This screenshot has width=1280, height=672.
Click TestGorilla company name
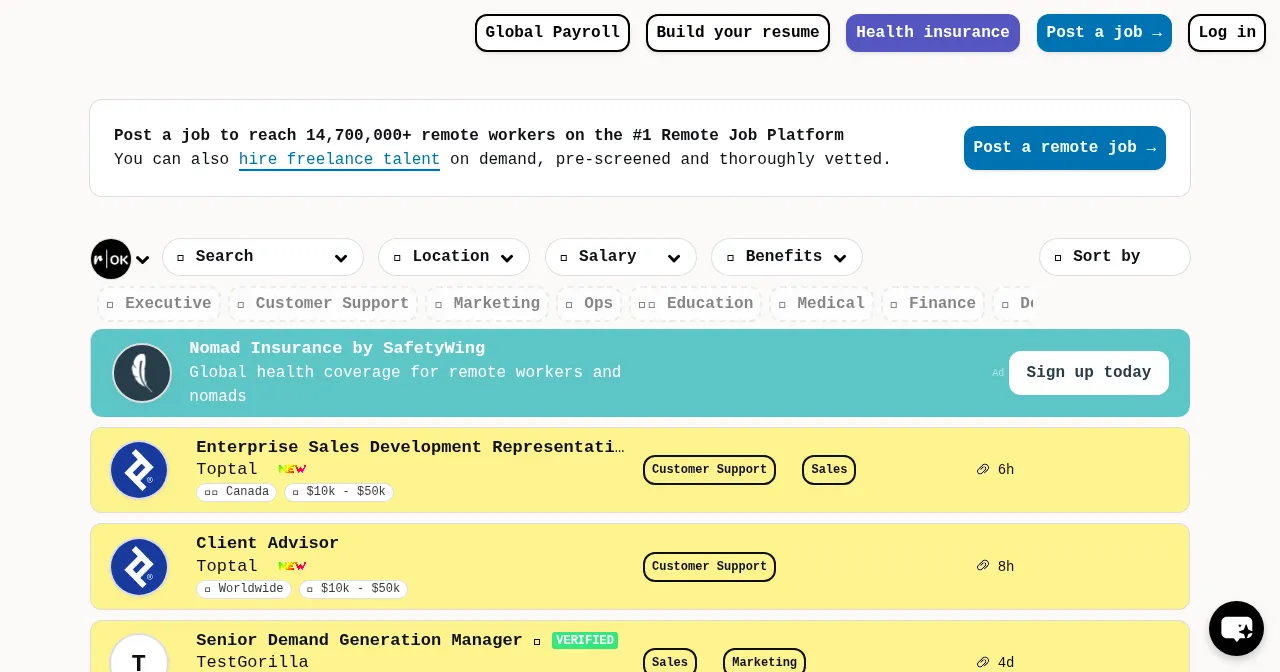pyautogui.click(x=252, y=662)
